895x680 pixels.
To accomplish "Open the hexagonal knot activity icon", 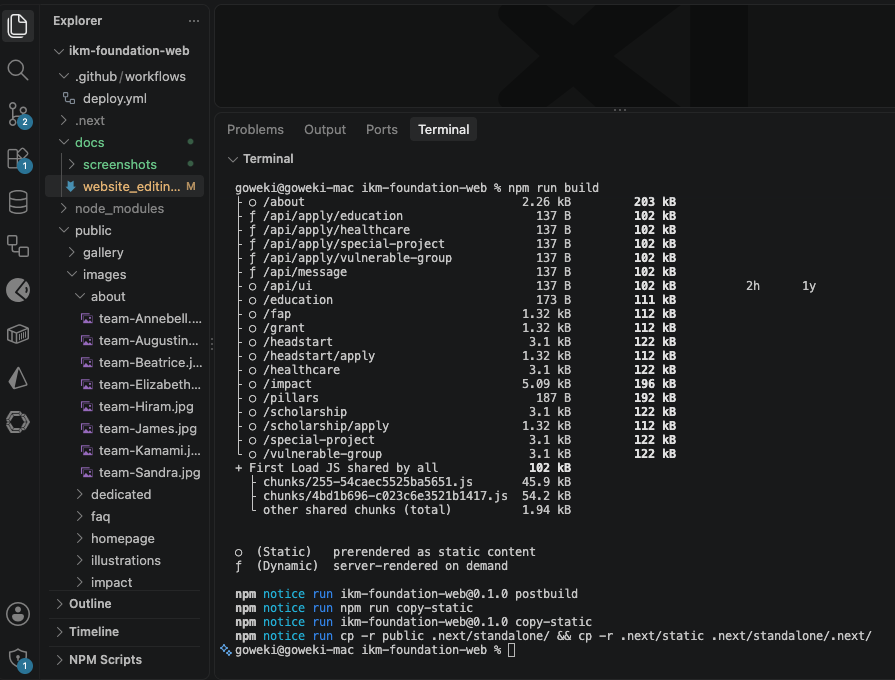I will [18, 422].
